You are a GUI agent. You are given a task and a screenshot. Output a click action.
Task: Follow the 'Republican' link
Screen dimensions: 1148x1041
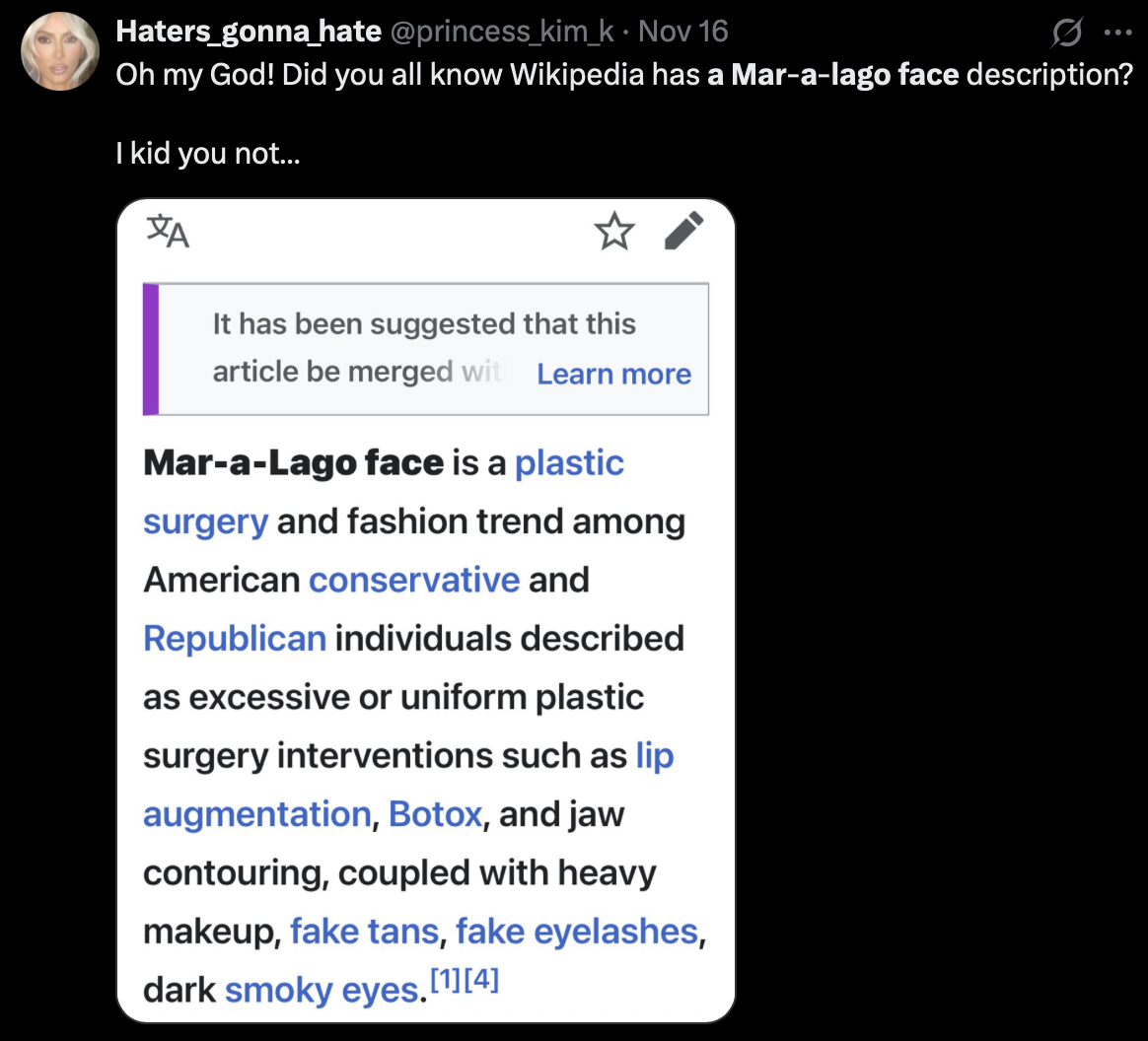[235, 639]
